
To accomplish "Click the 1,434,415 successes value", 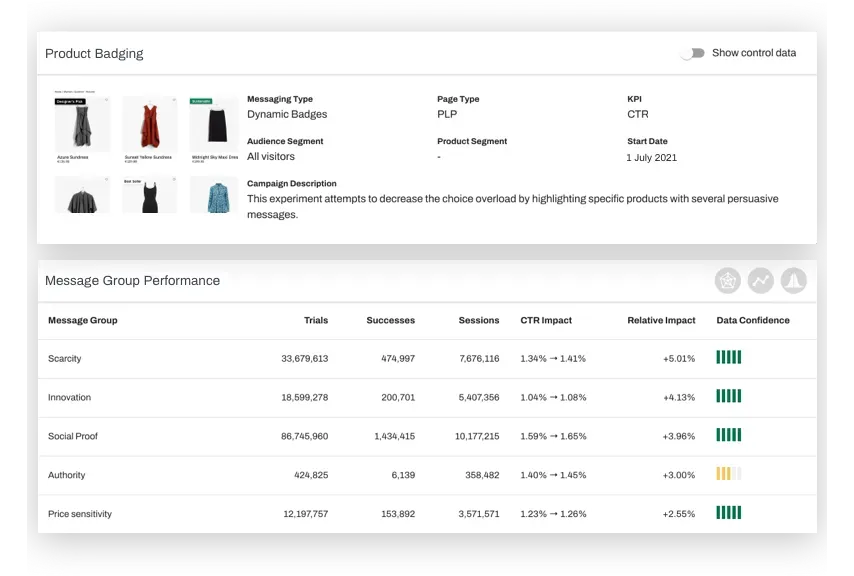I will tap(394, 436).
